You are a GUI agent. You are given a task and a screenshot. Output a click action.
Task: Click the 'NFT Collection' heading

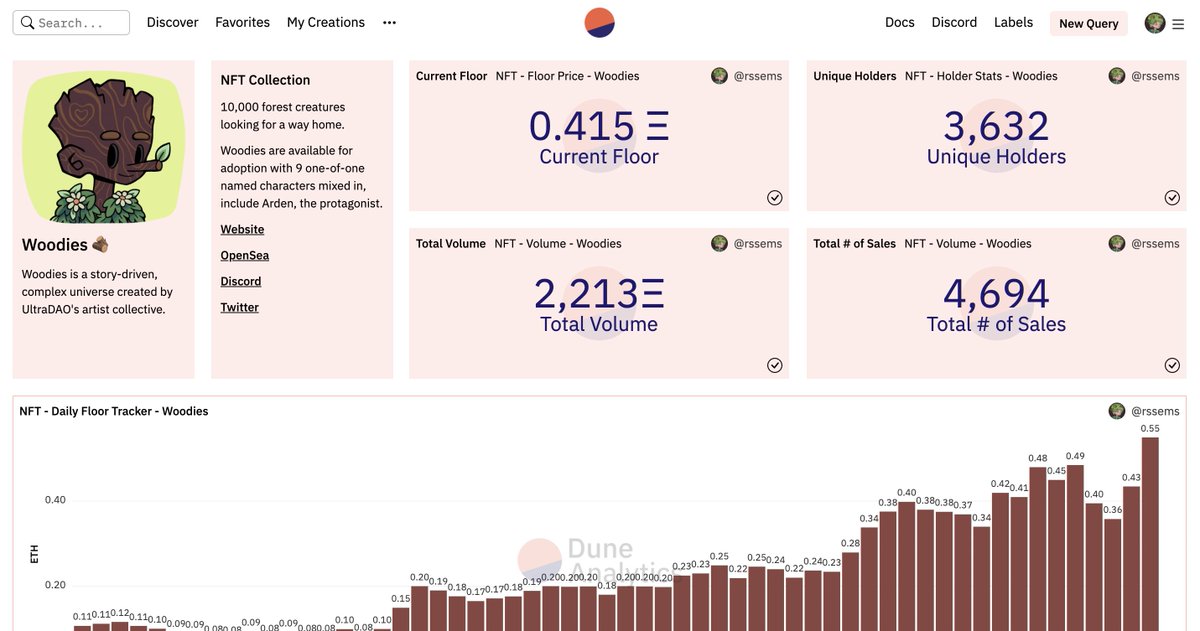(266, 80)
